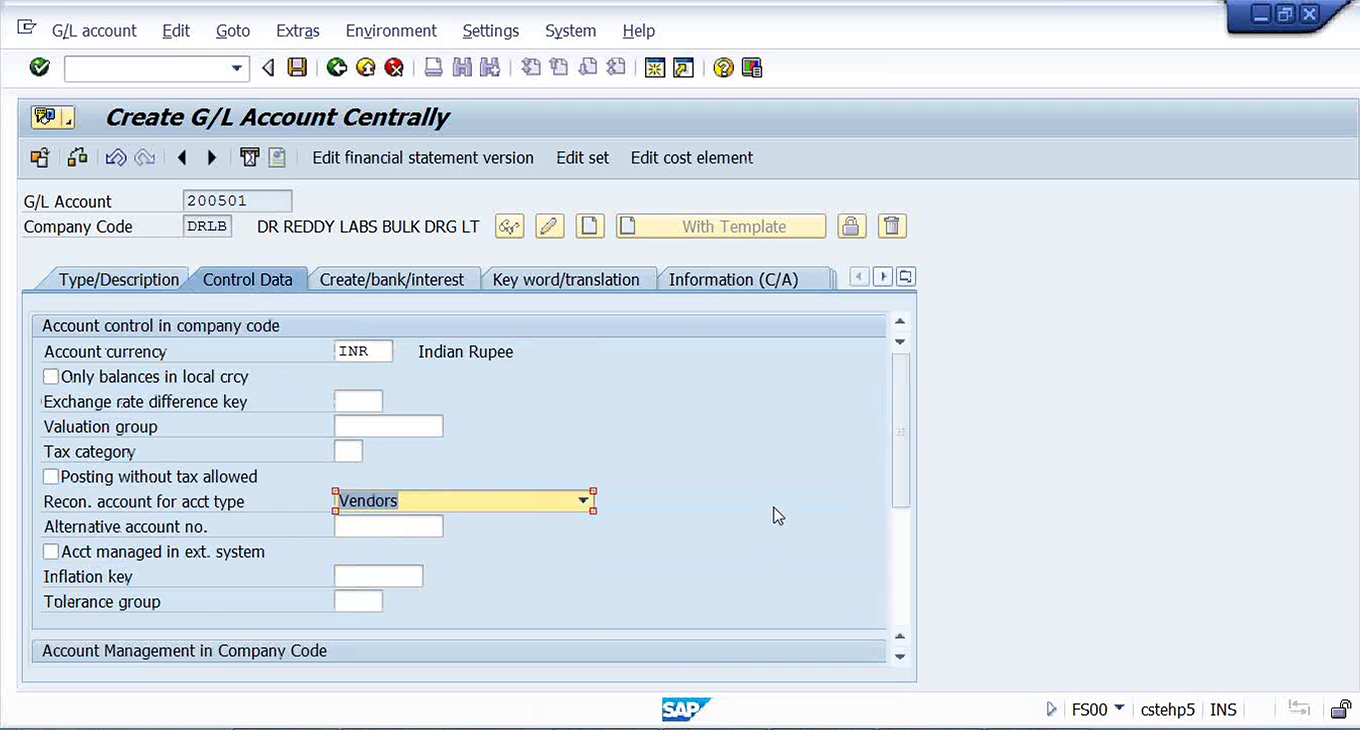
Task: Click the 'Edit cost element' button
Action: pos(692,157)
